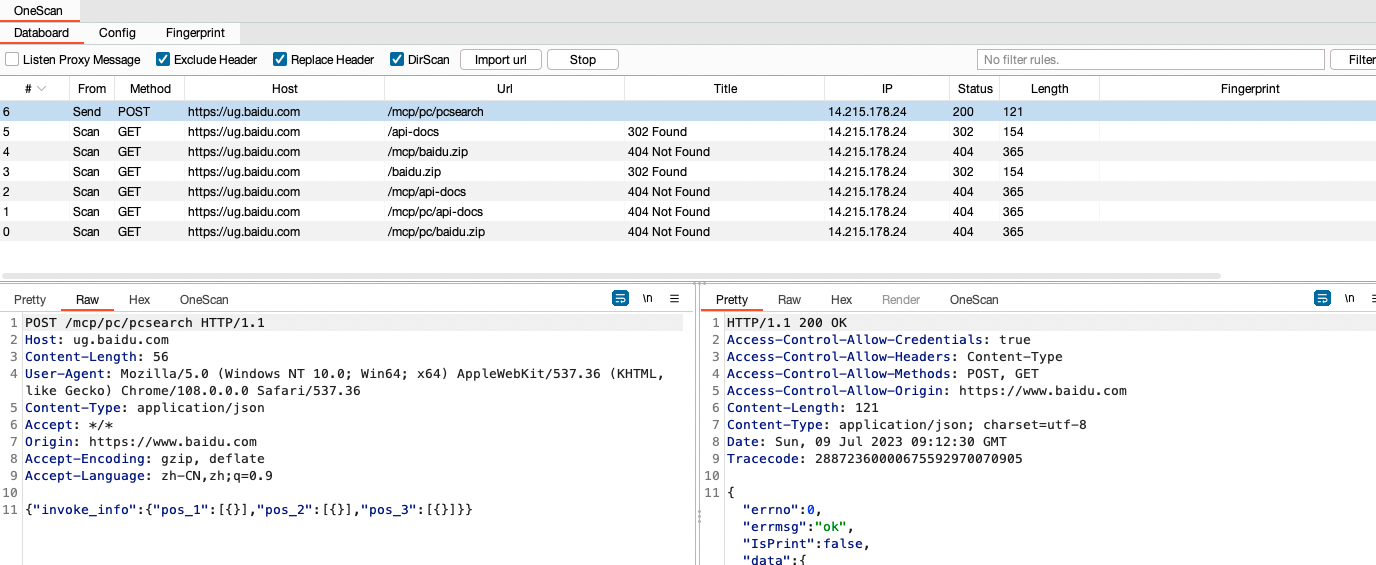This screenshot has height=565, width=1376.
Task: Sort table by the Host column header
Action: tap(285, 88)
